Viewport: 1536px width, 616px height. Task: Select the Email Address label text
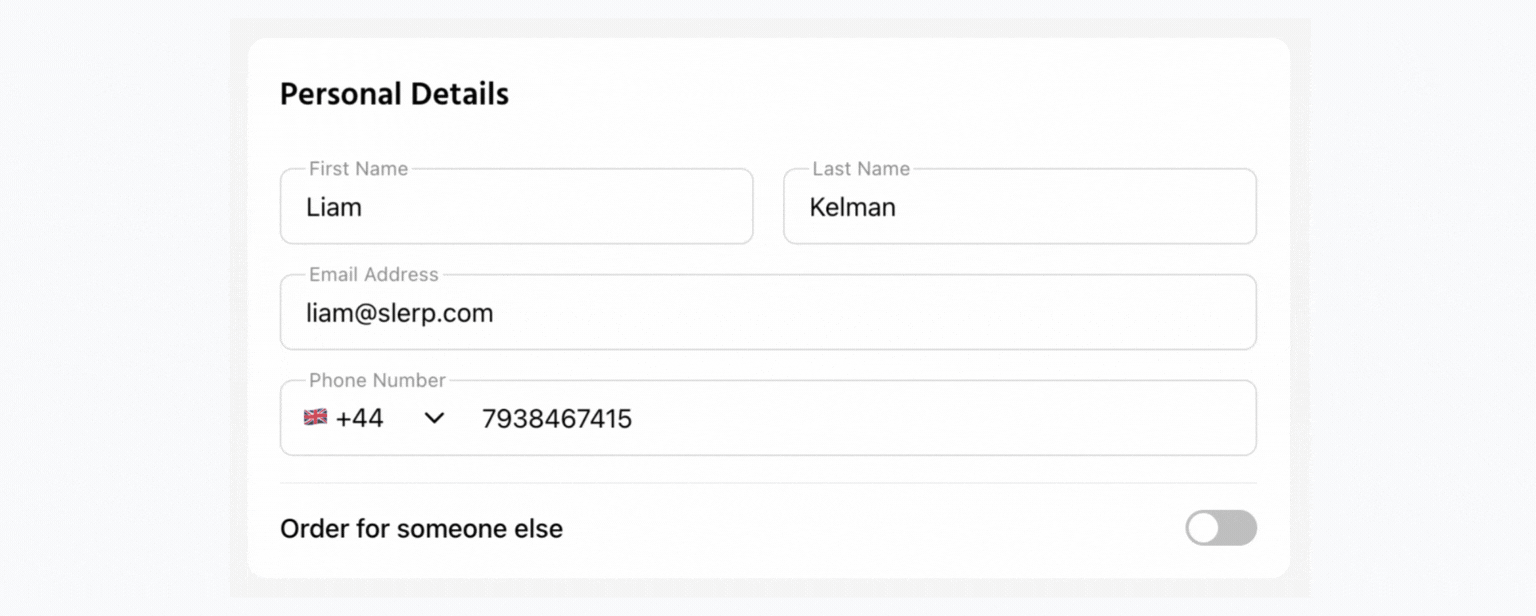371,274
